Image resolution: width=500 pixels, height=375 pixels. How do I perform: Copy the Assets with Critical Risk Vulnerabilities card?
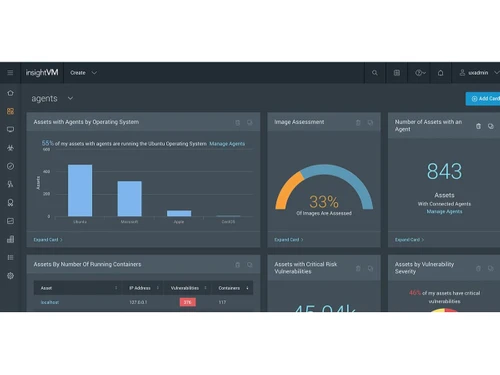pyautogui.click(x=370, y=268)
